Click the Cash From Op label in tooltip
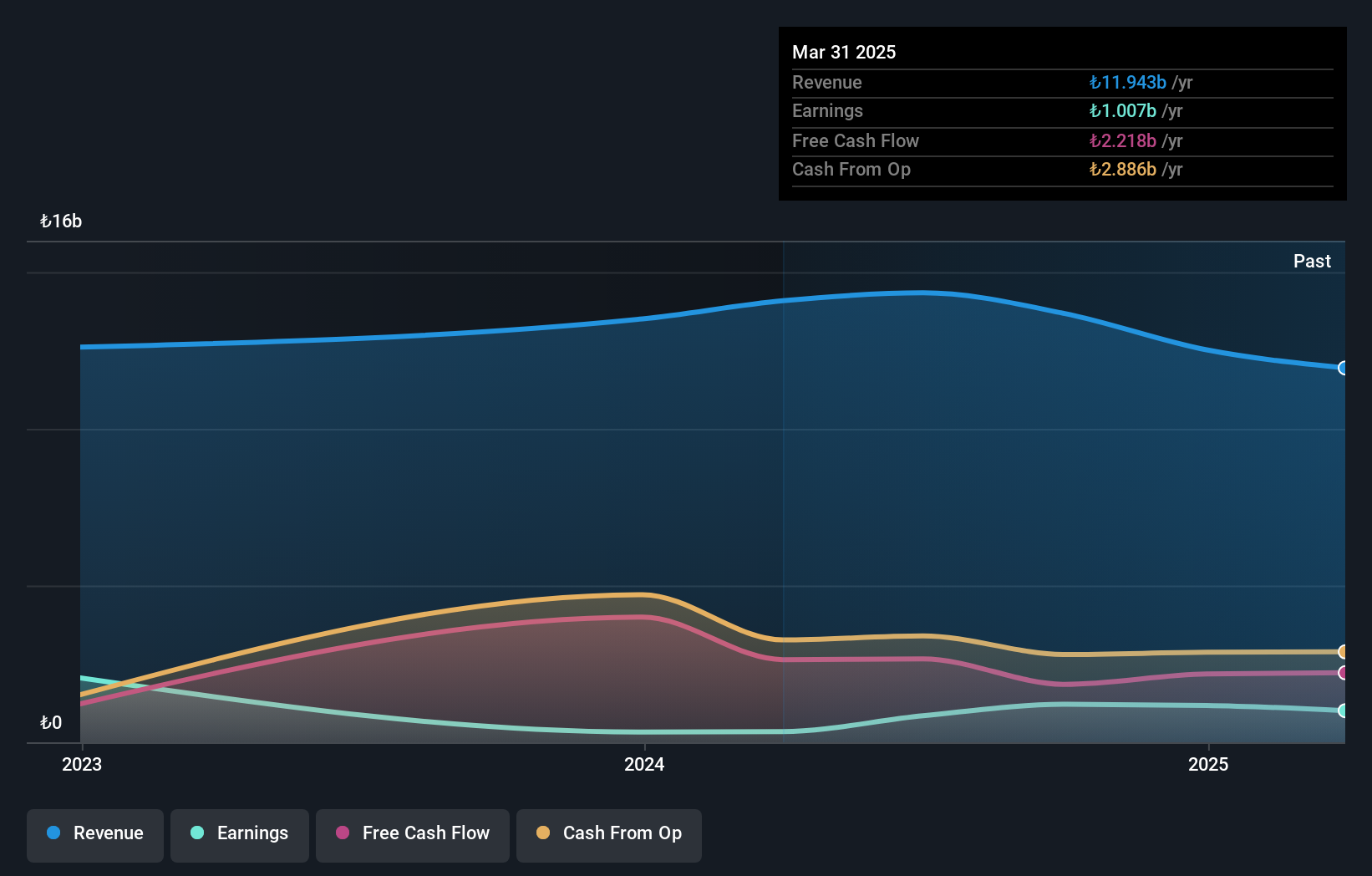The height and width of the screenshot is (876, 1372). click(x=851, y=169)
